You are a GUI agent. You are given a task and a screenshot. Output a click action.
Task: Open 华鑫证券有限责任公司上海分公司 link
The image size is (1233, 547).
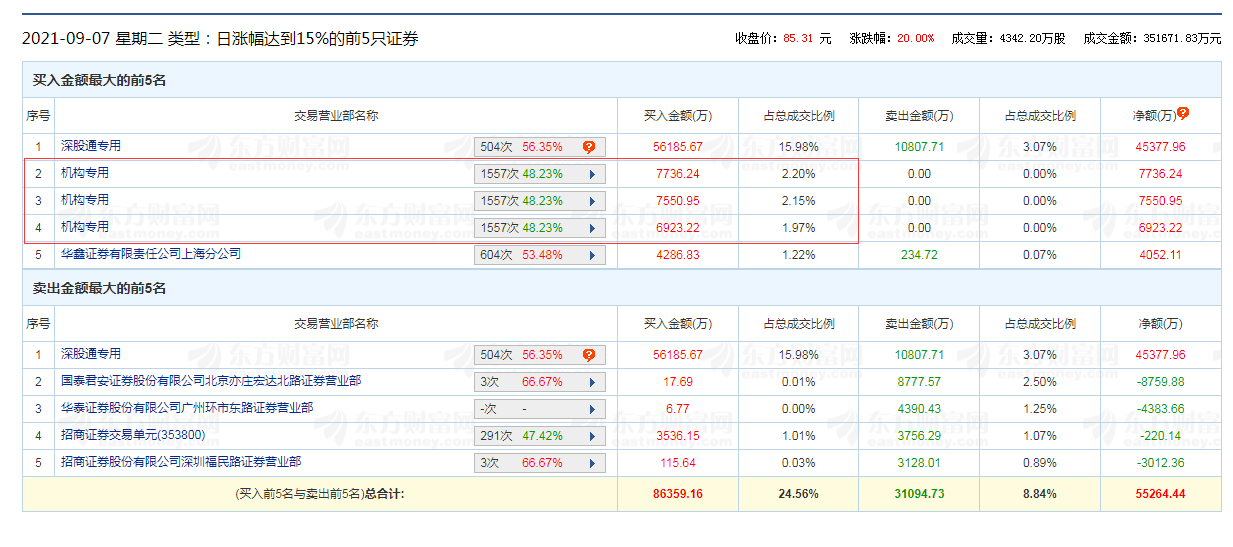click(x=150, y=254)
